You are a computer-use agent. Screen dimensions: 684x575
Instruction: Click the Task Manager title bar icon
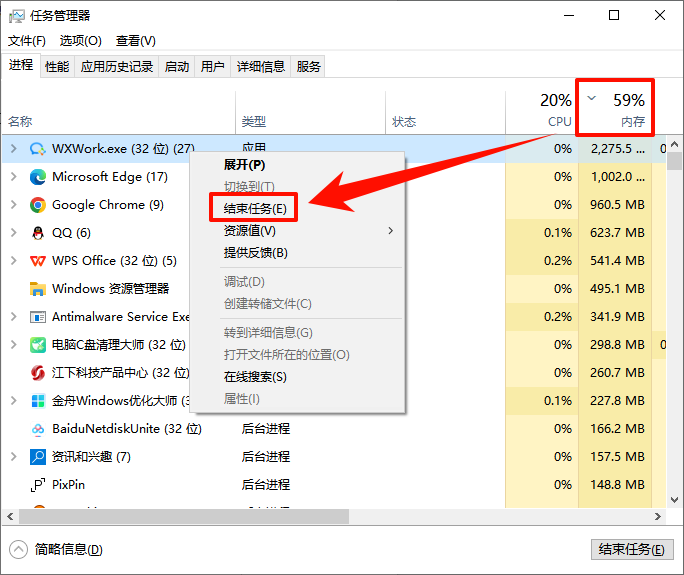coord(17,16)
